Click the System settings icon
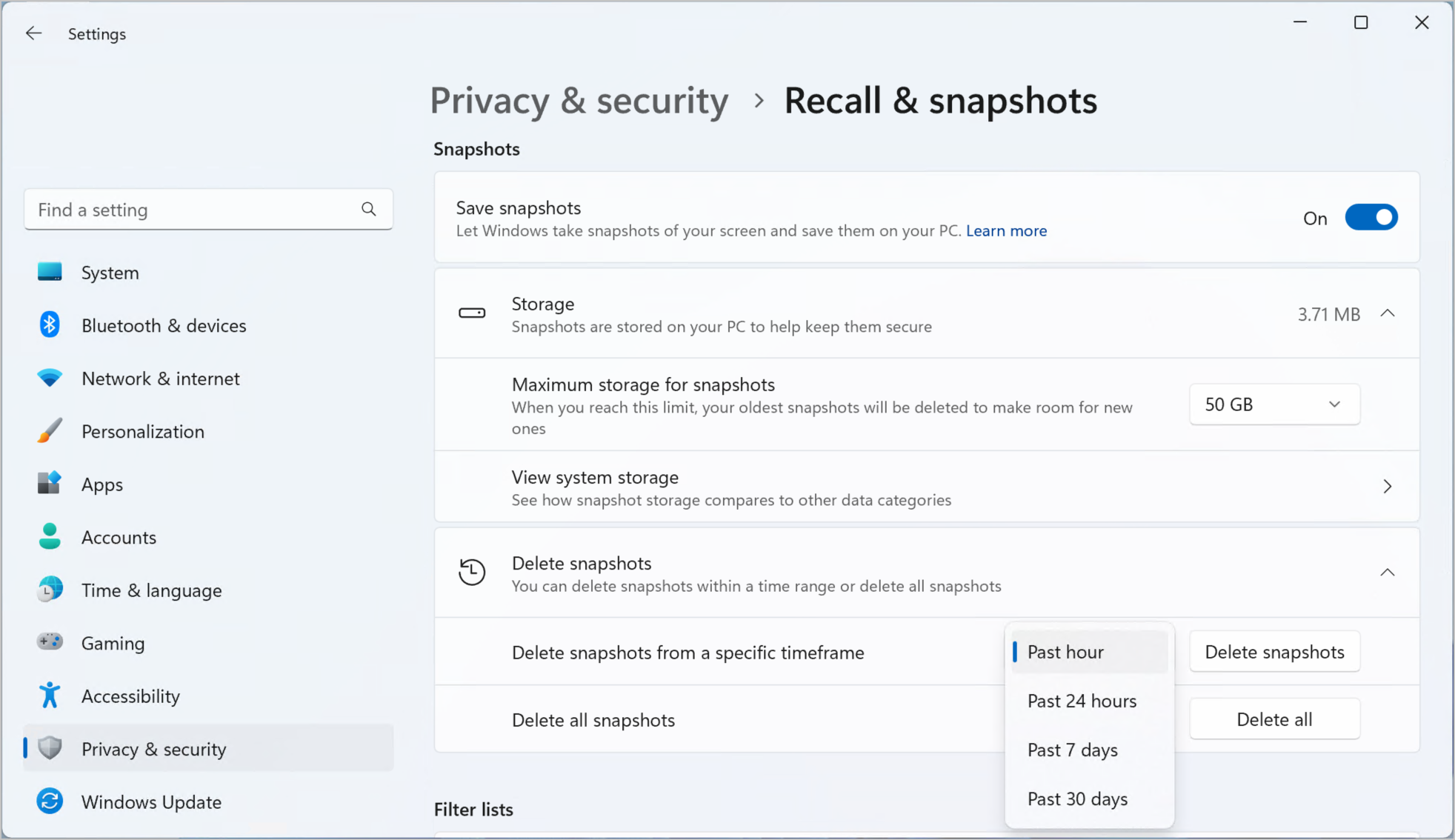1455x840 pixels. (48, 271)
